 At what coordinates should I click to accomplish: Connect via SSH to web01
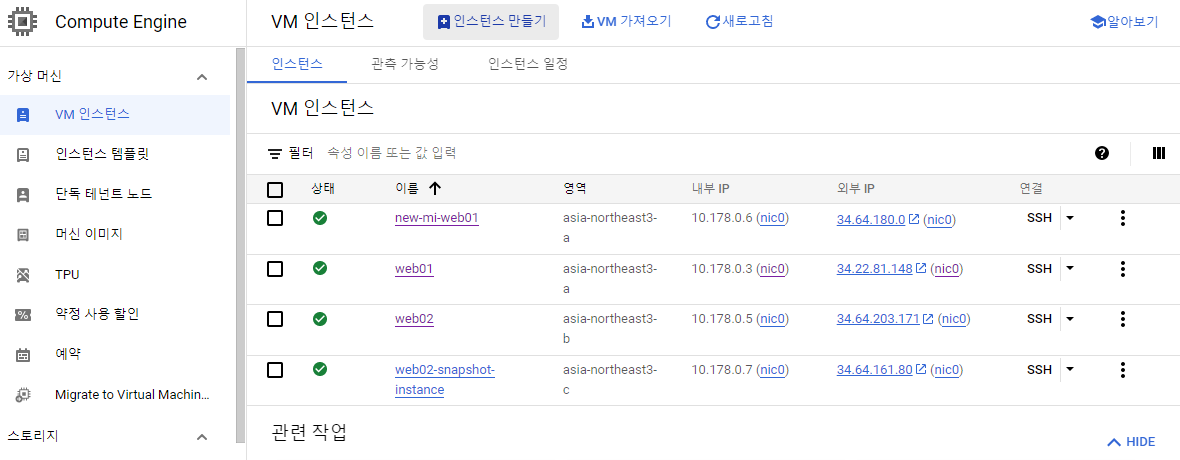pyautogui.click(x=1039, y=269)
